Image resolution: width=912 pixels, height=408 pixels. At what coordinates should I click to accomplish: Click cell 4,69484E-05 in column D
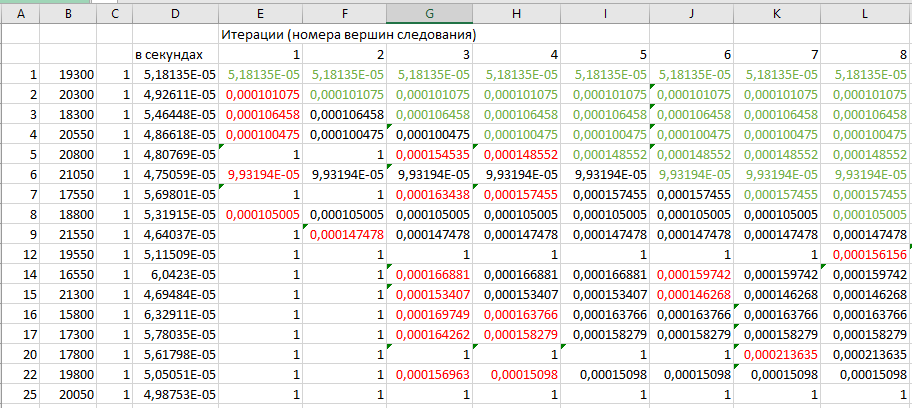point(176,293)
